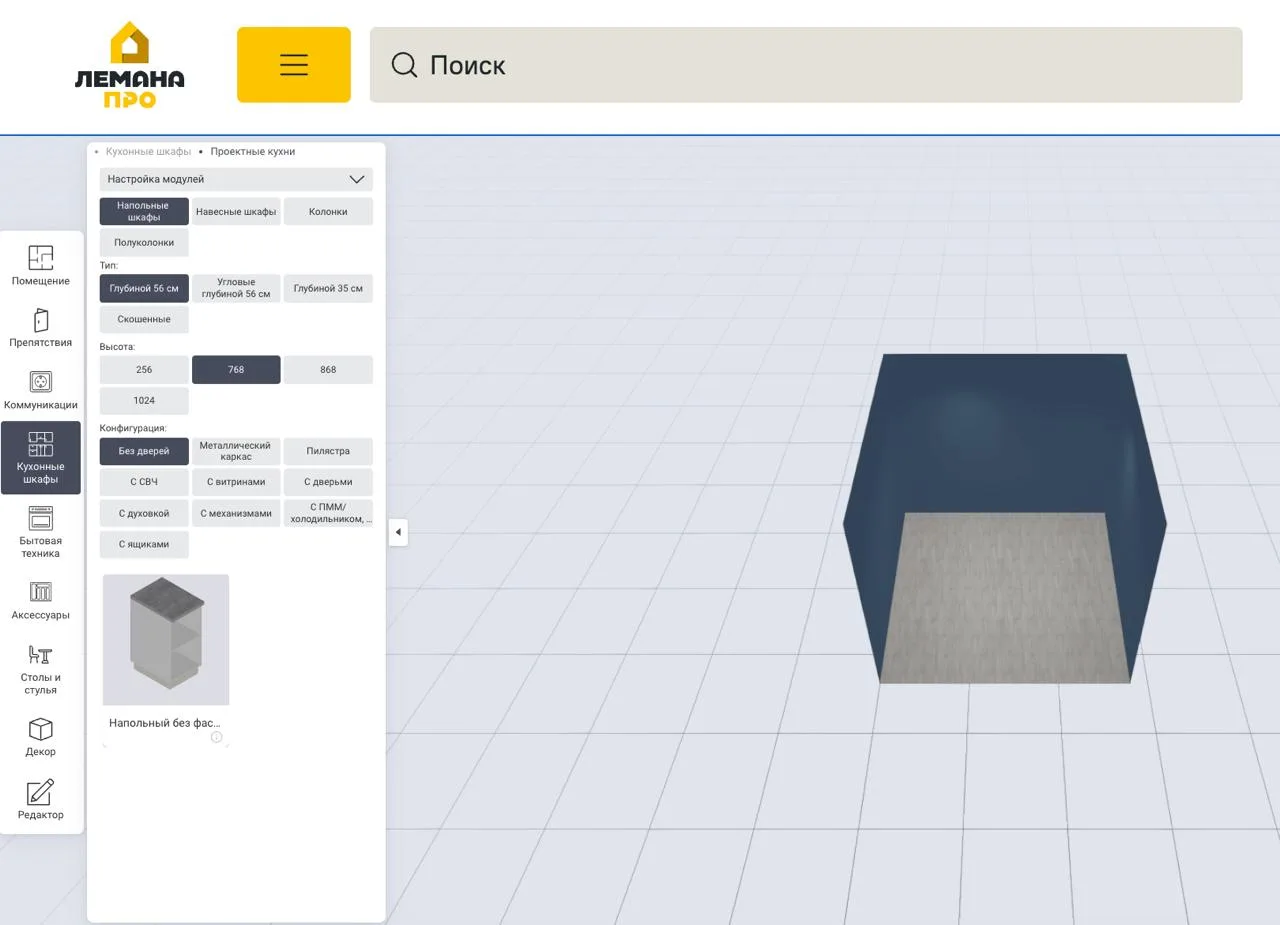Click into the Поиск search field
1280x925 pixels.
click(806, 65)
